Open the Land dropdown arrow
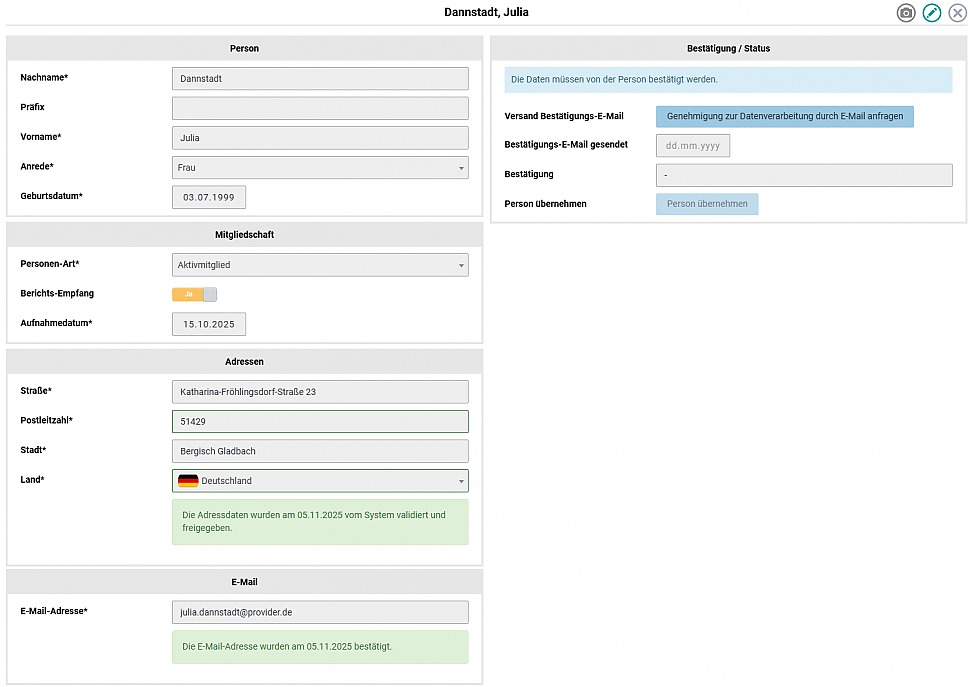Image resolution: width=970 pixels, height=687 pixels. click(461, 481)
